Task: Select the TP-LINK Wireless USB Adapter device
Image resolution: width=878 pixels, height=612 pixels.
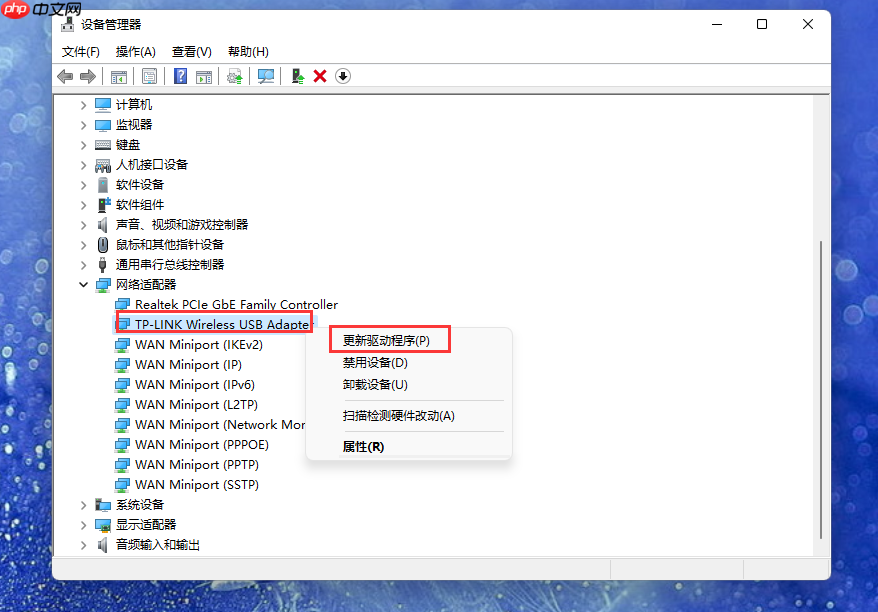Action: tap(213, 324)
